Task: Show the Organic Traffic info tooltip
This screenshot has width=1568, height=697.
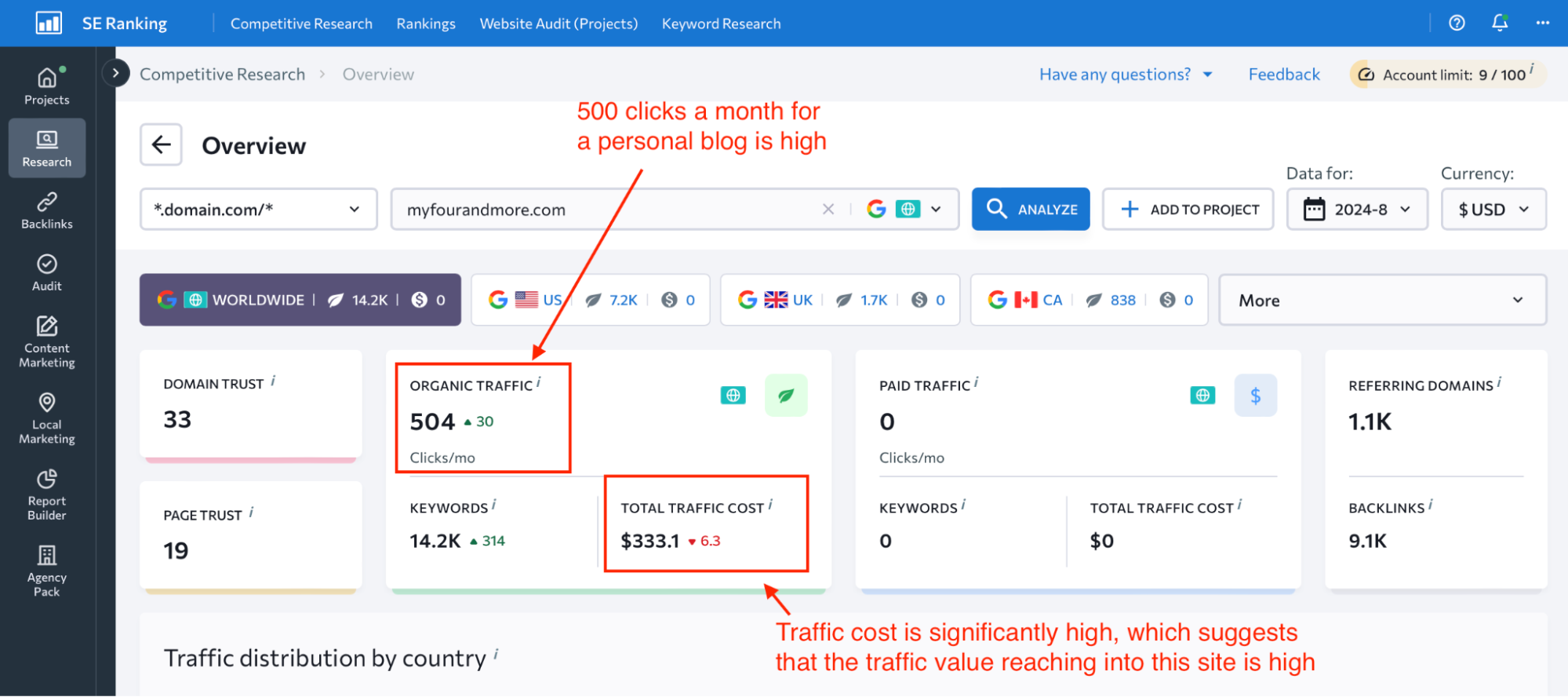Action: click(x=538, y=382)
